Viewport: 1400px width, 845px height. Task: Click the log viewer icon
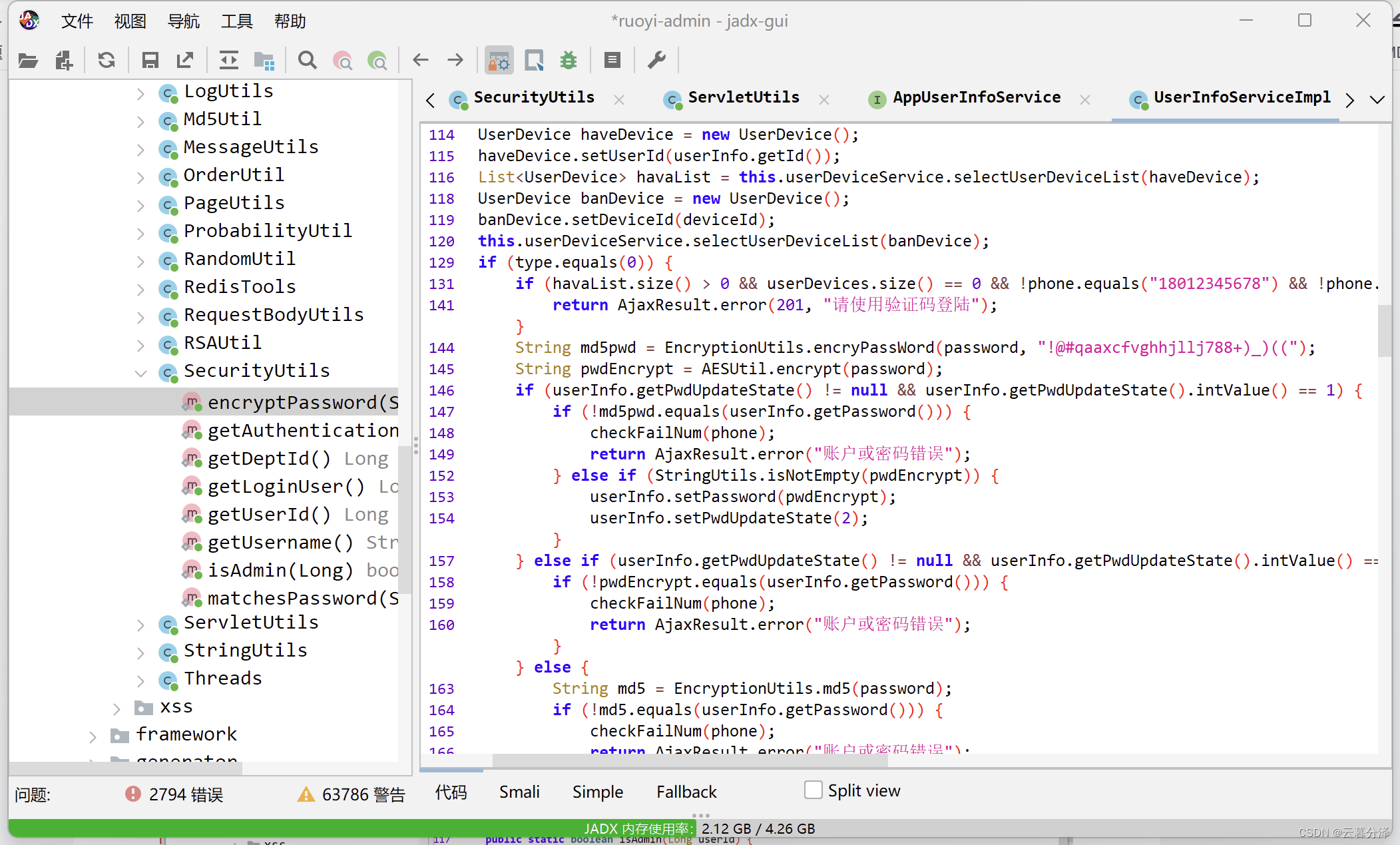click(612, 61)
